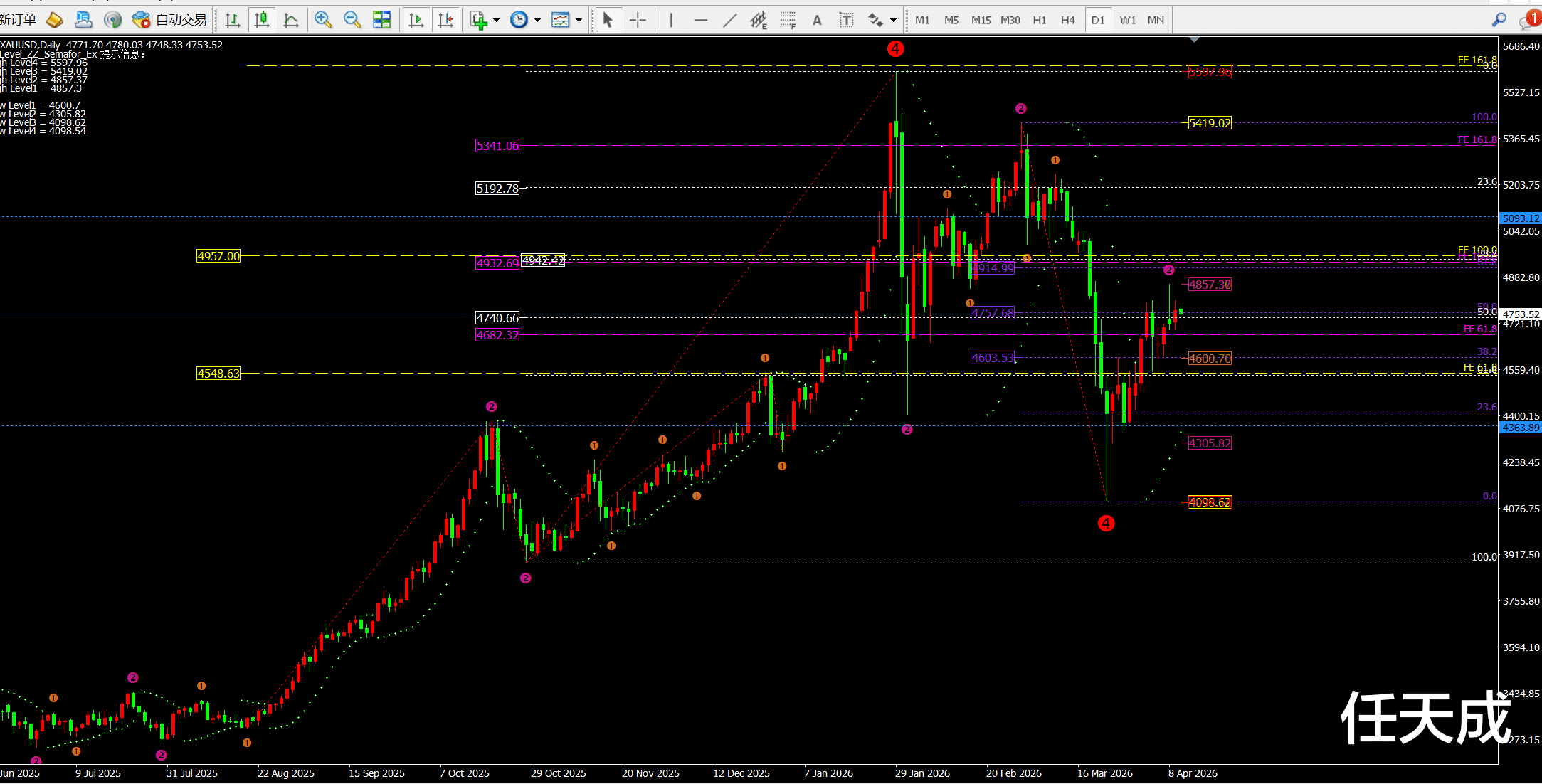Screen dimensions: 1542x784
Task: Click the 4753.52 current price label
Action: 1521,314
